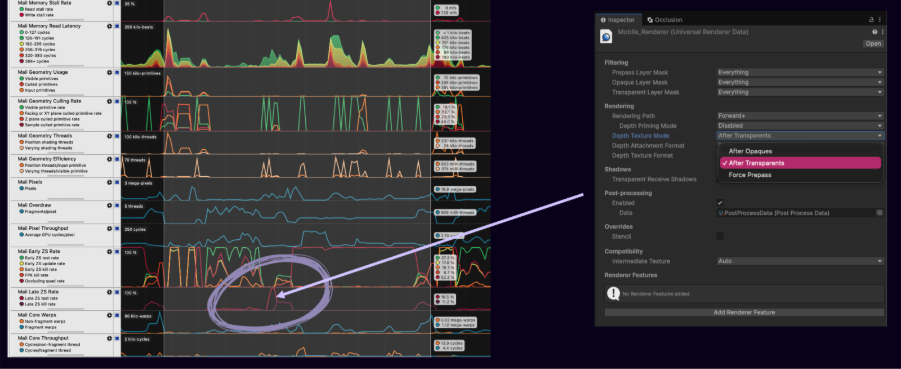
Task: Open settings gear for Mali Pixels chart
Action: coord(110,182)
